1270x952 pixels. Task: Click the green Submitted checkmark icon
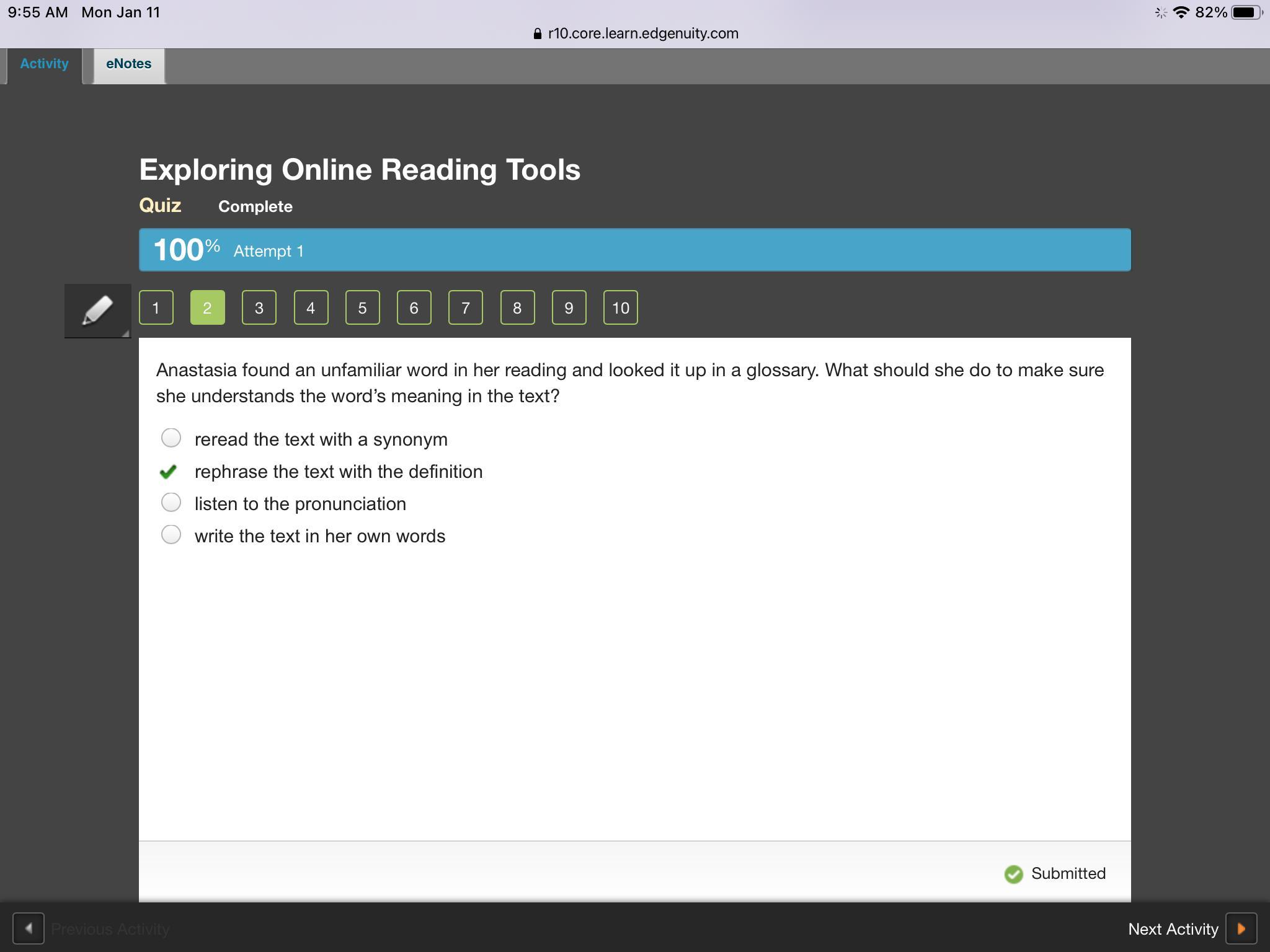click(1013, 874)
